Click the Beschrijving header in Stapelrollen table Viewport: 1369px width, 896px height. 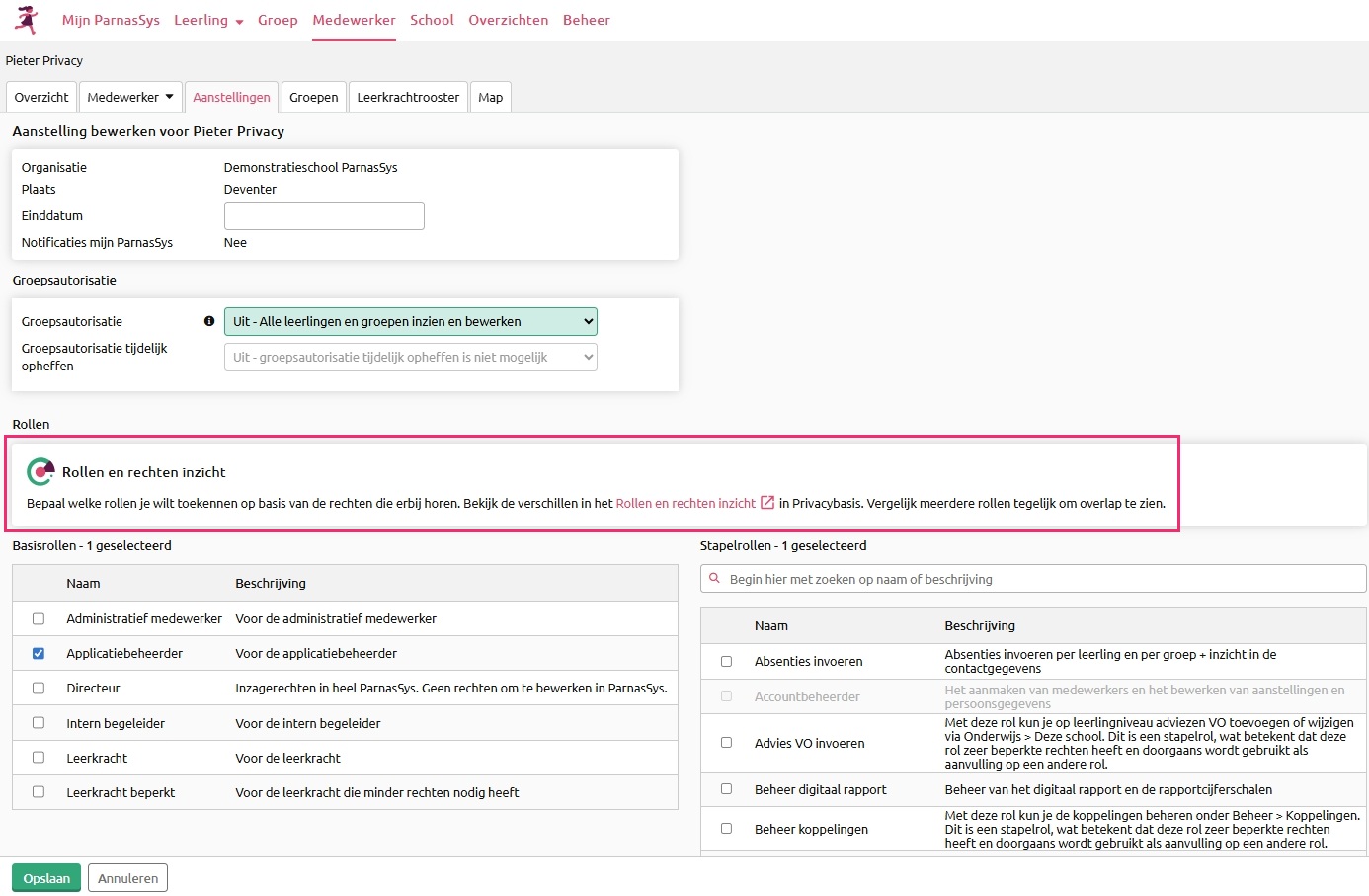click(980, 626)
